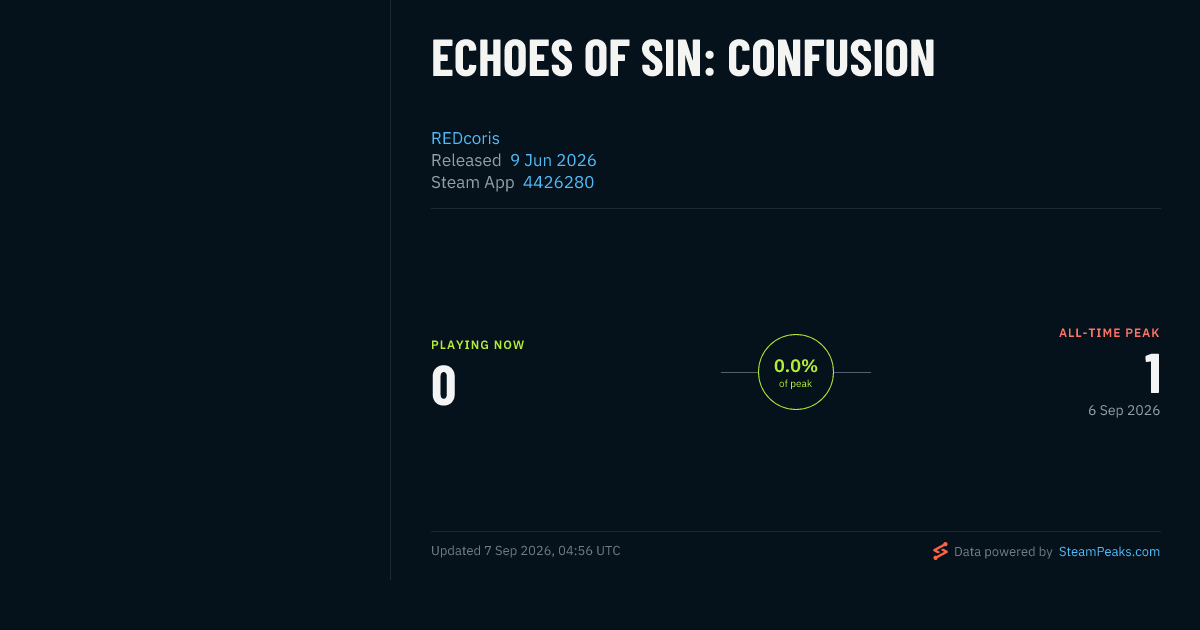Open the REDcoris developer link

pyautogui.click(x=465, y=138)
